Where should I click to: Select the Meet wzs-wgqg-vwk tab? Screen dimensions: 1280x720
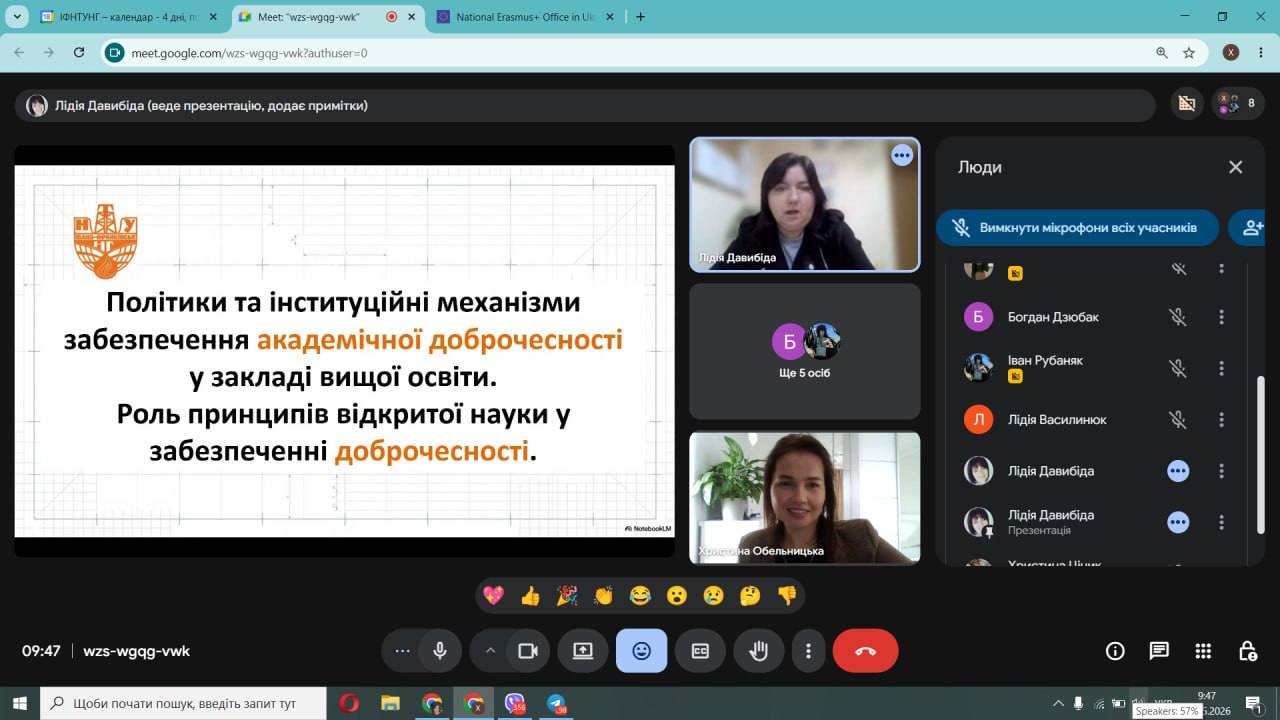tap(326, 17)
